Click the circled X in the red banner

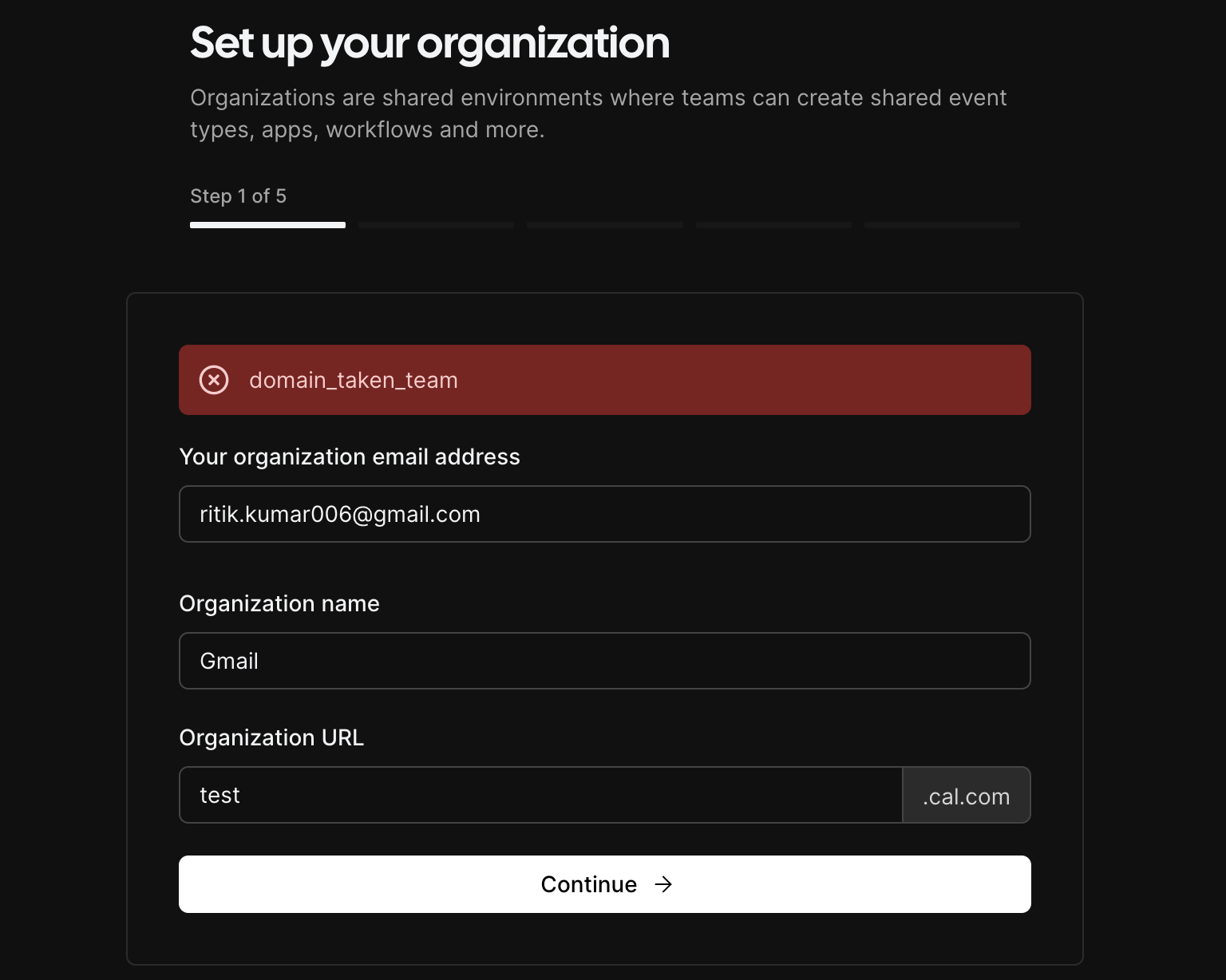pyautogui.click(x=213, y=380)
